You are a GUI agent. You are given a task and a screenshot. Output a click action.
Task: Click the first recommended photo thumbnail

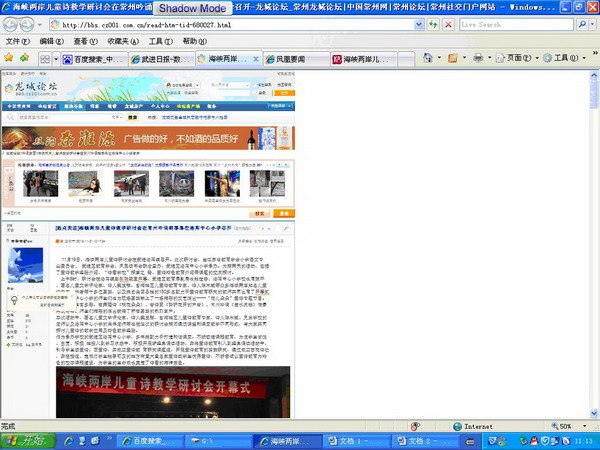coord(41,184)
